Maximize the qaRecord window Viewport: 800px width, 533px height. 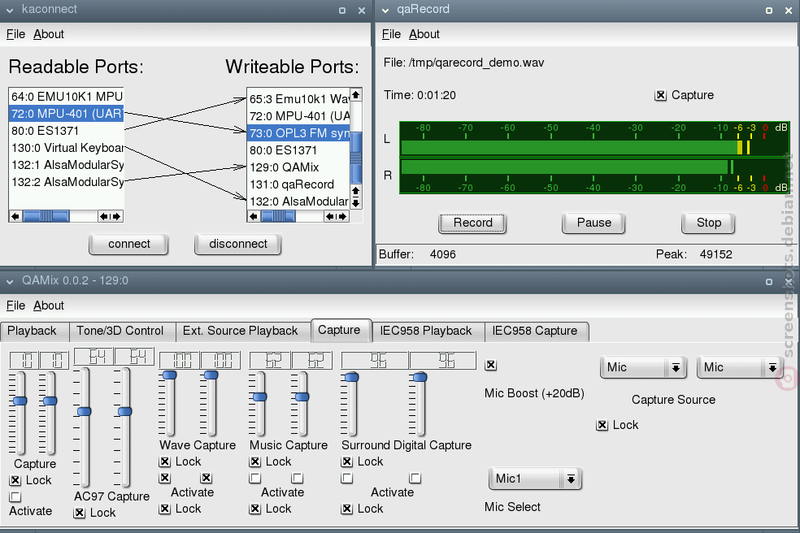click(x=769, y=10)
